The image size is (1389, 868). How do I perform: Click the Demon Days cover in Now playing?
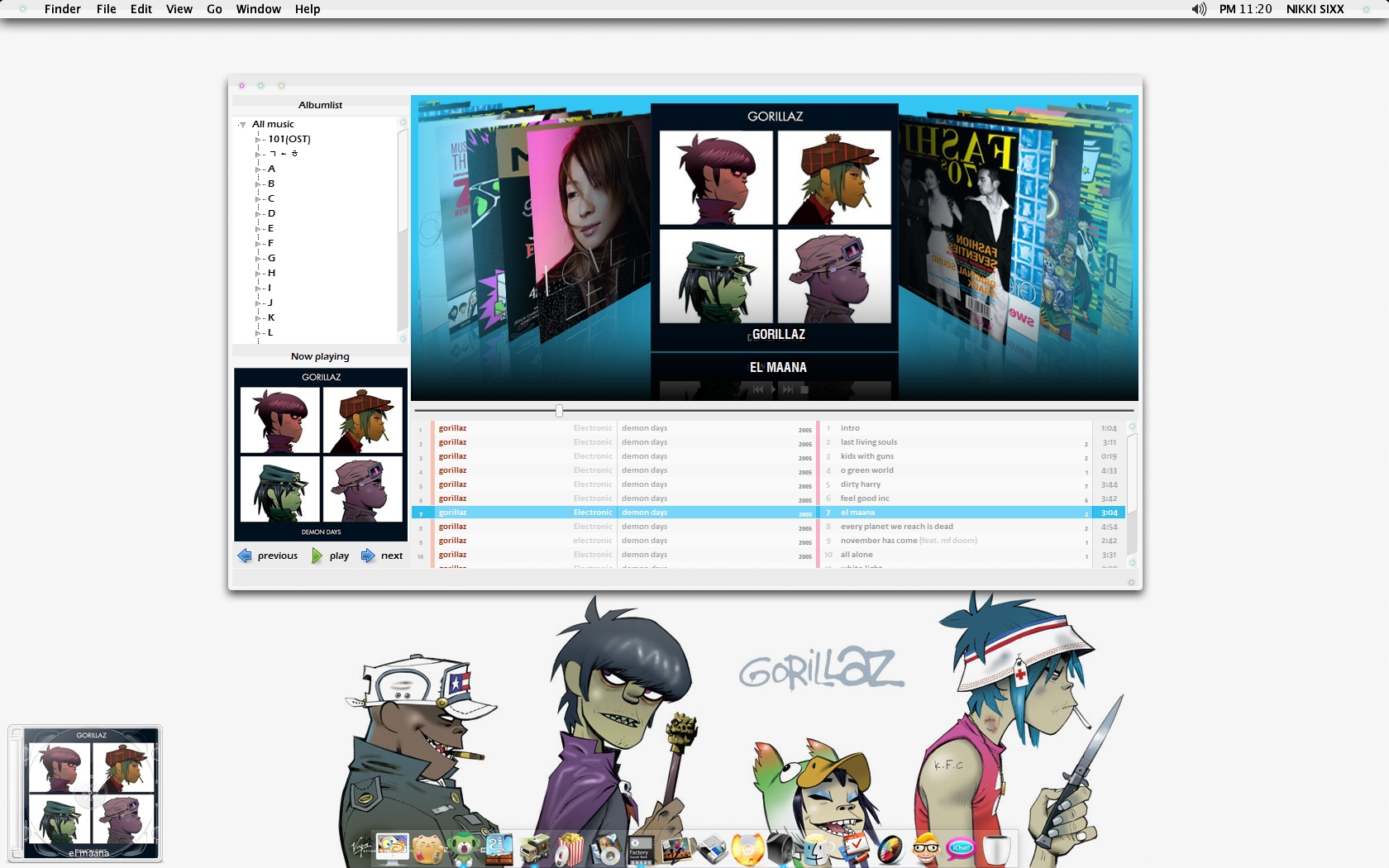(x=321, y=455)
